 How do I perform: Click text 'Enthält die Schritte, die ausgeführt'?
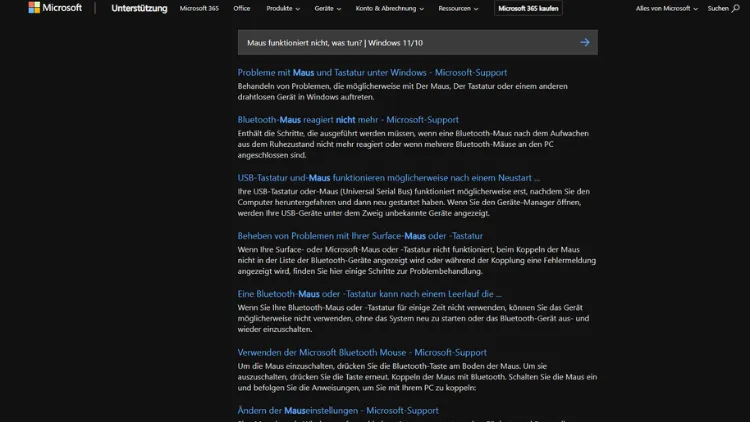(x=296, y=133)
